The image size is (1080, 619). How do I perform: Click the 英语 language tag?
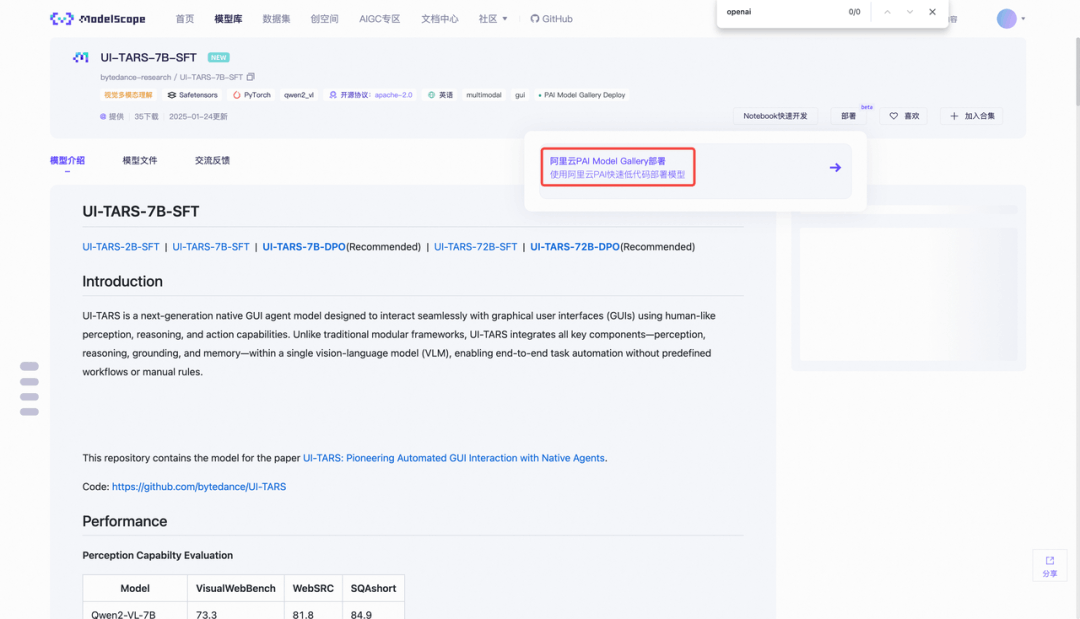441,95
